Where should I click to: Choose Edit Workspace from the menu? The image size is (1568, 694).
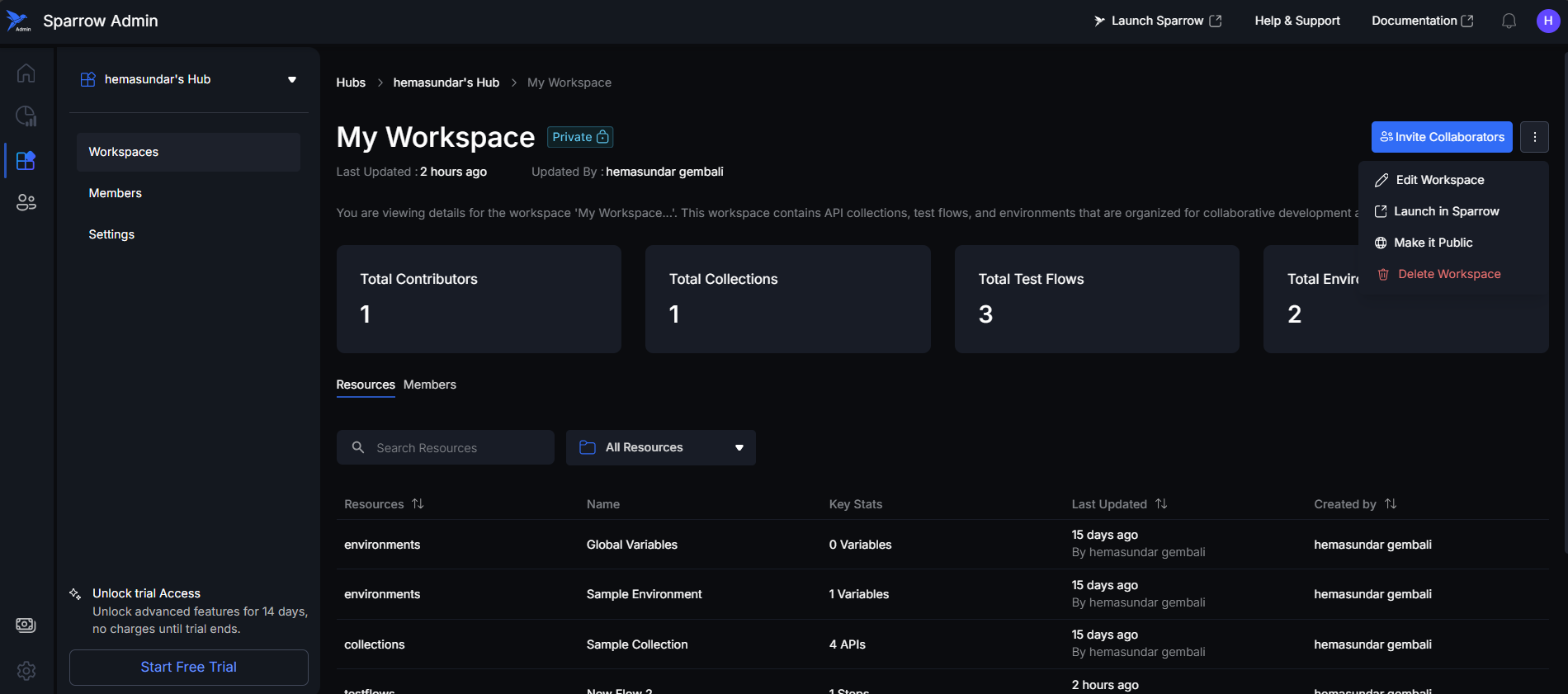click(1439, 180)
